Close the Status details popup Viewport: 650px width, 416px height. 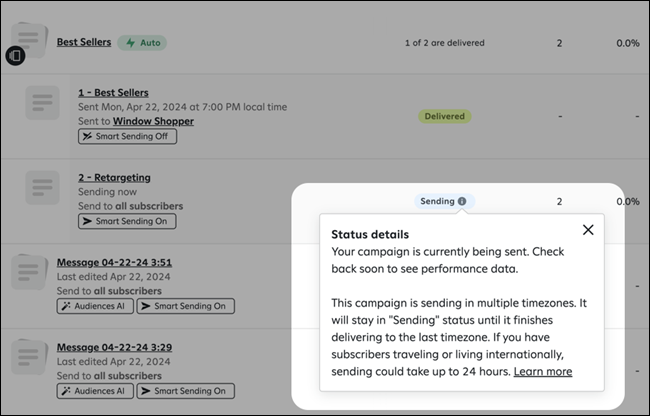pyautogui.click(x=588, y=230)
